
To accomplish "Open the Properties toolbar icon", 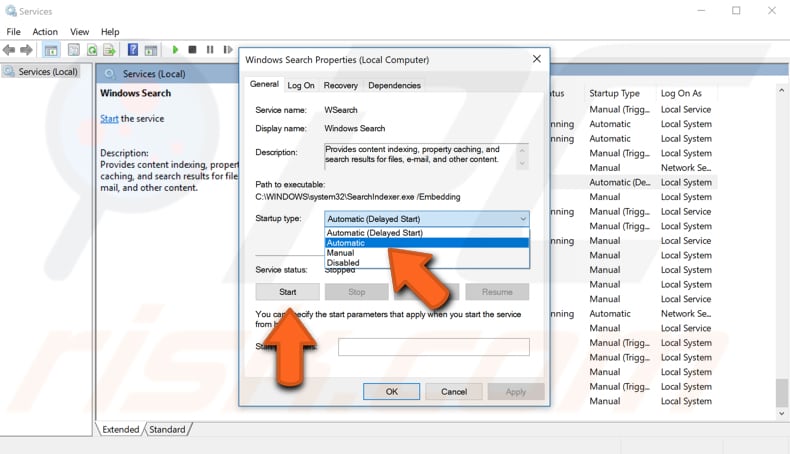I will click(x=74, y=50).
